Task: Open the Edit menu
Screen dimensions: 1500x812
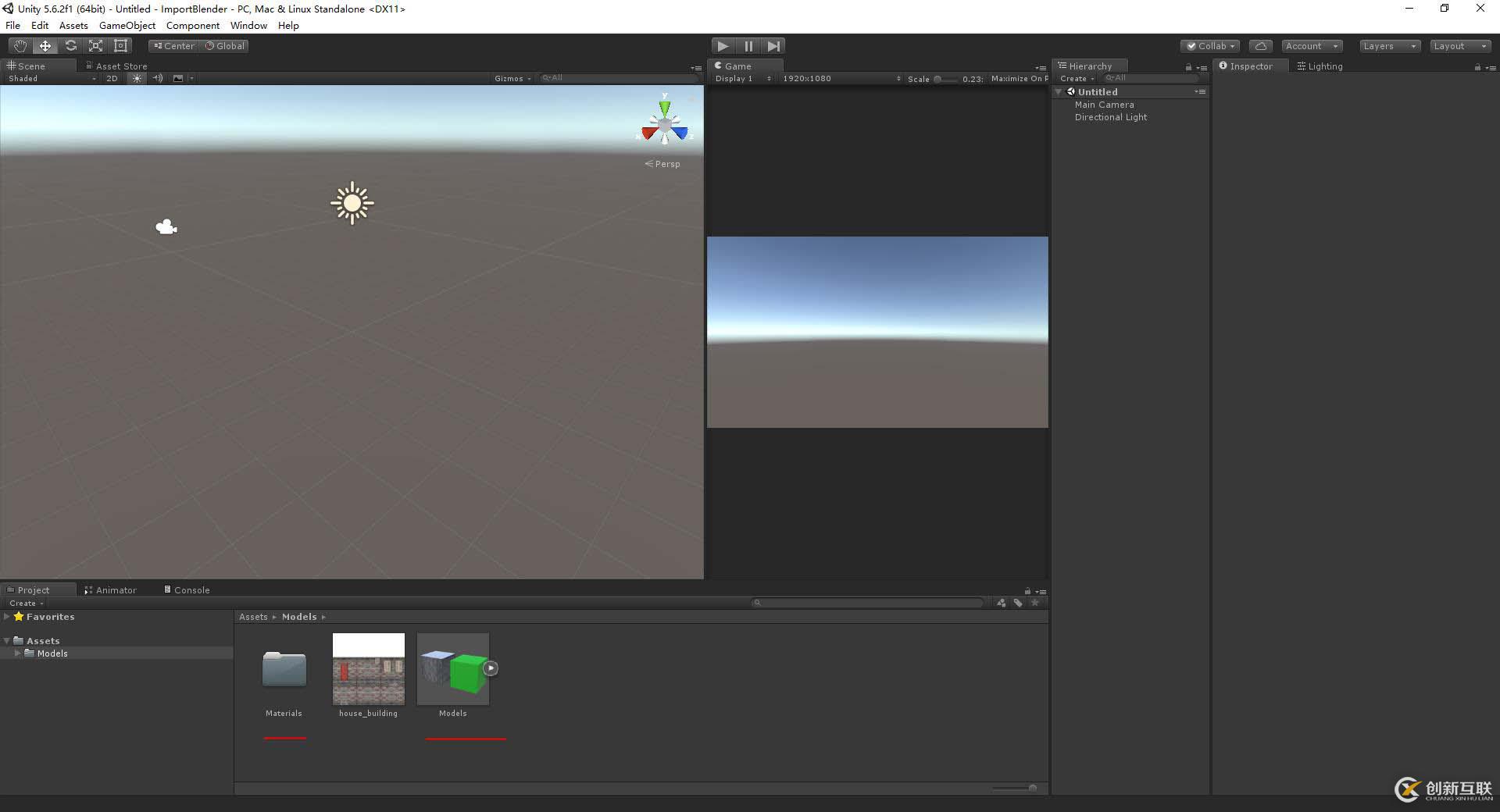Action: pos(40,26)
